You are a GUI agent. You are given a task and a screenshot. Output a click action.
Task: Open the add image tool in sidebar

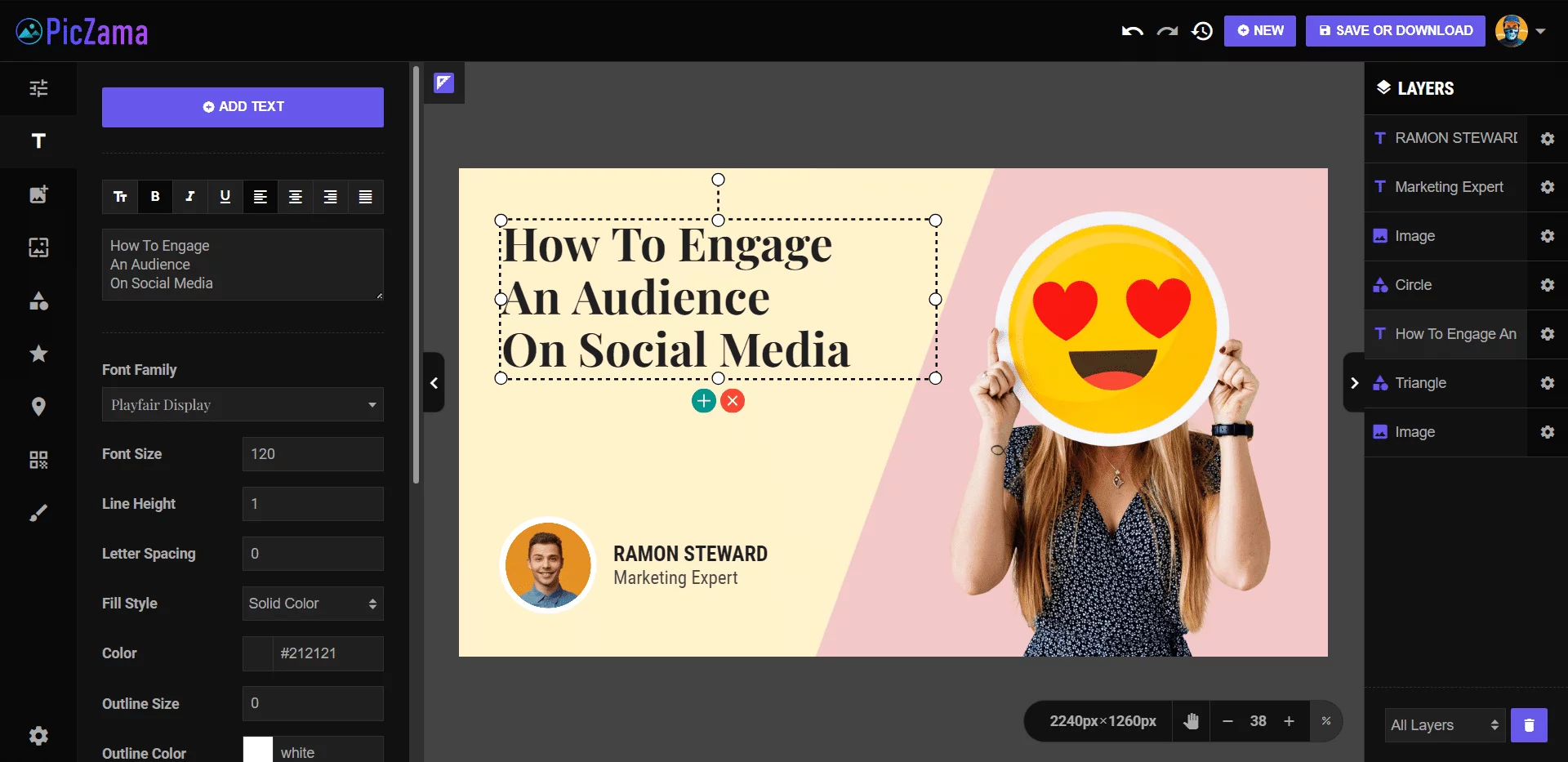pyautogui.click(x=38, y=194)
